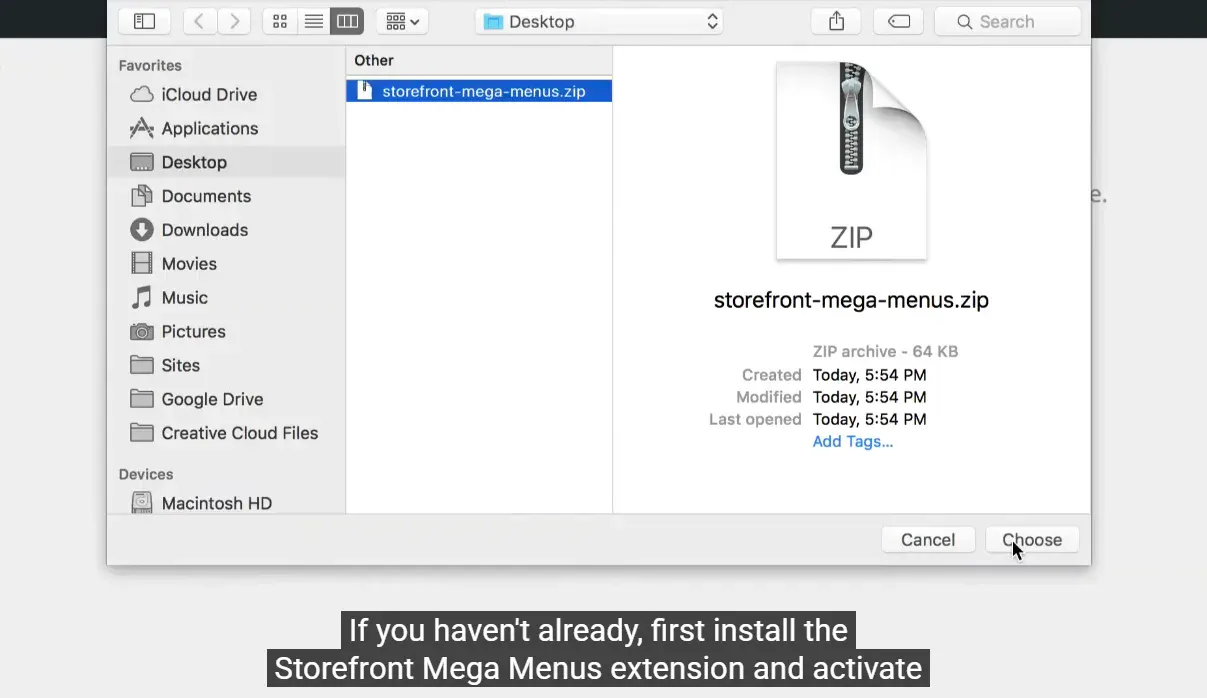Select Google Drive in sidebar

212,399
